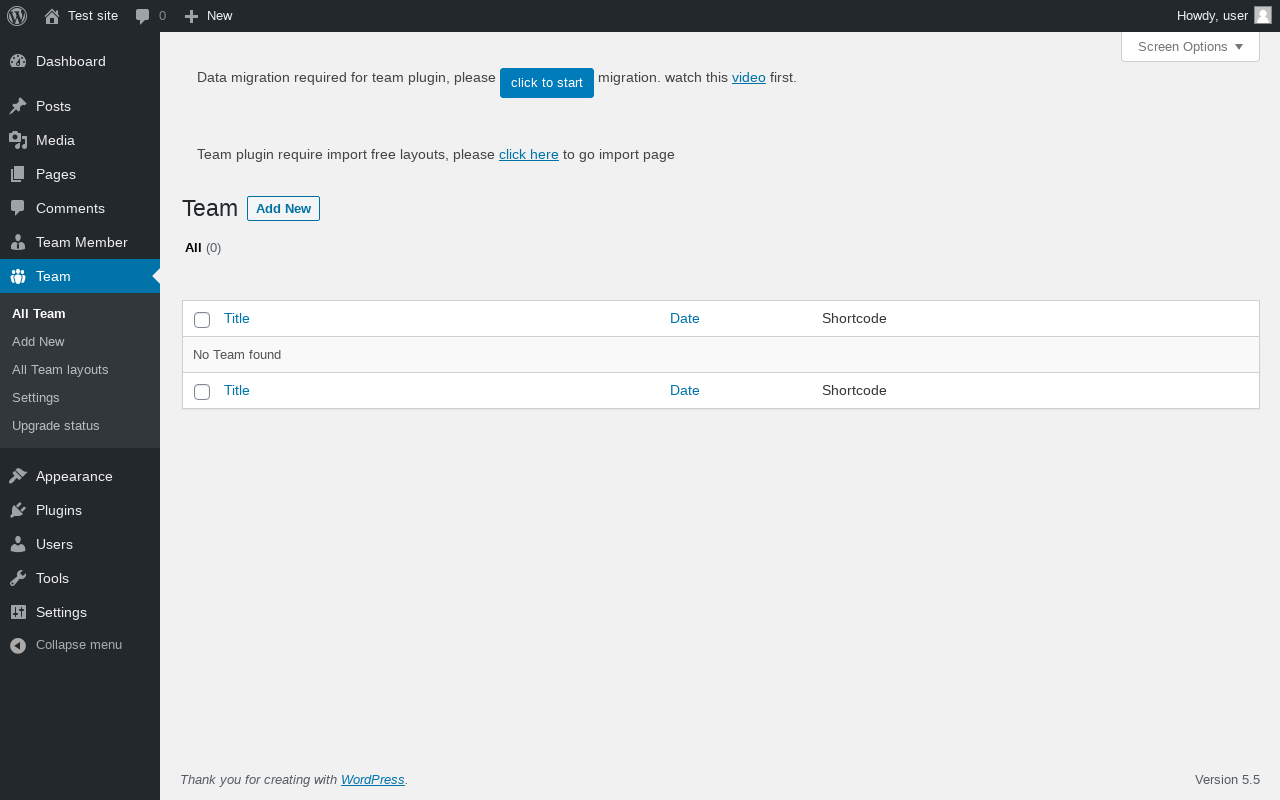Click the user avatar icon
Viewport: 1280px width, 800px height.
tap(1263, 15)
